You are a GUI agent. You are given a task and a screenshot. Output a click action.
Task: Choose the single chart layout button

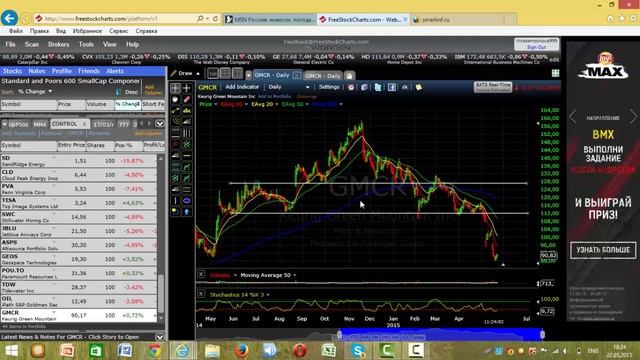[x=213, y=73]
